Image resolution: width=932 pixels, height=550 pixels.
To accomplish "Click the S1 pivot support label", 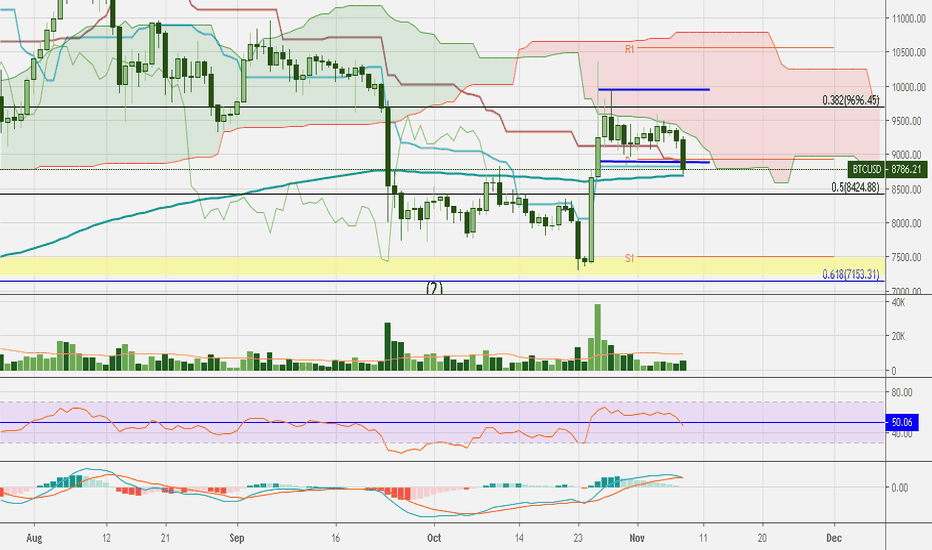I will click(629, 258).
